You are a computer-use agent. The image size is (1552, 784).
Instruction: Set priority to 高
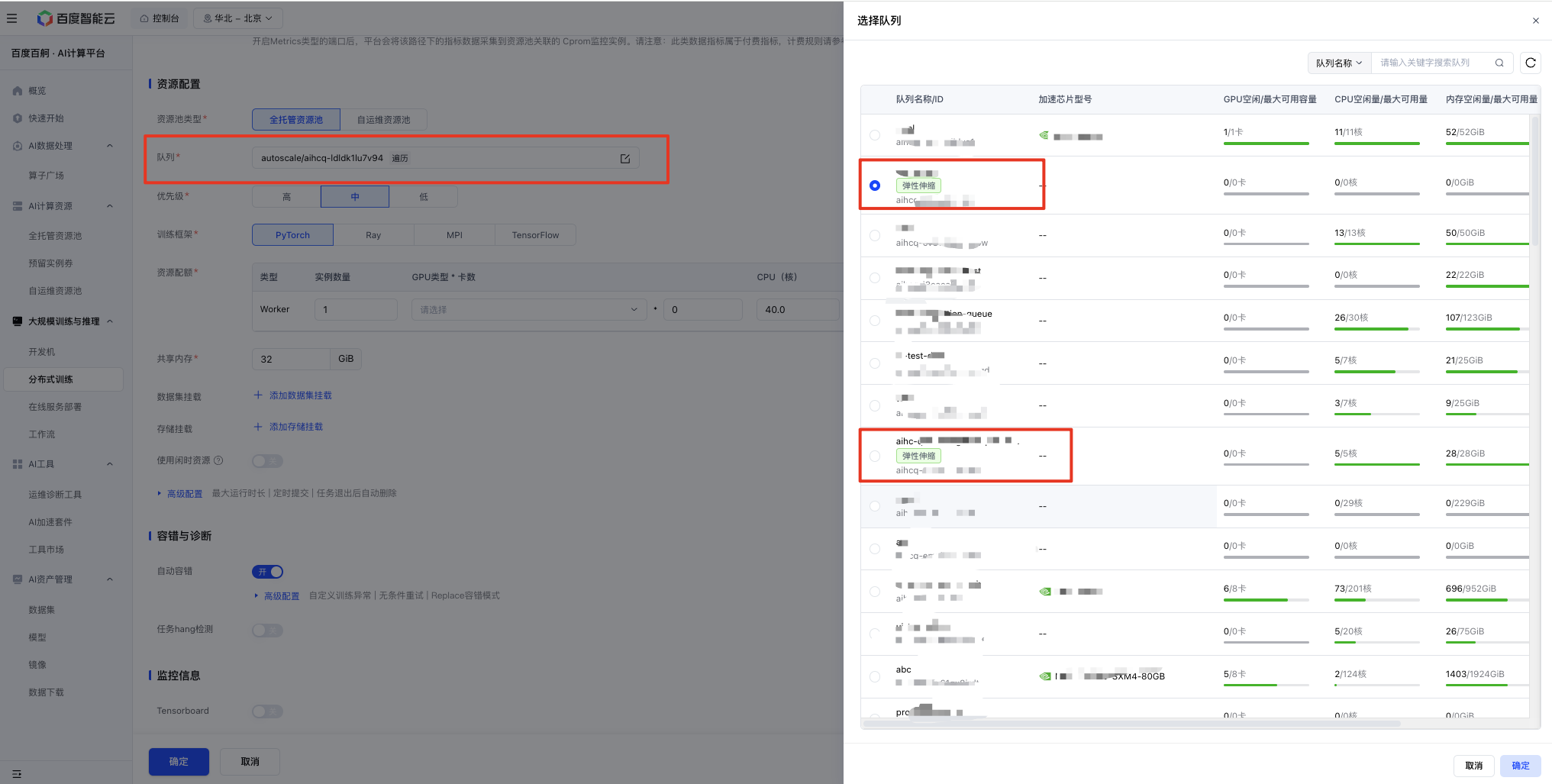coord(287,197)
